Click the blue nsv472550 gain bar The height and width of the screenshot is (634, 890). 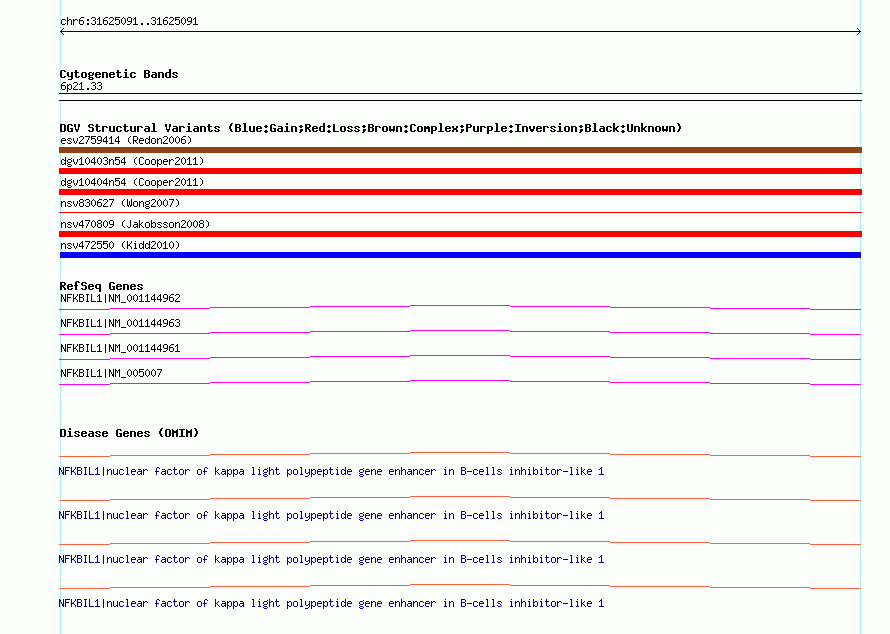pyautogui.click(x=460, y=255)
